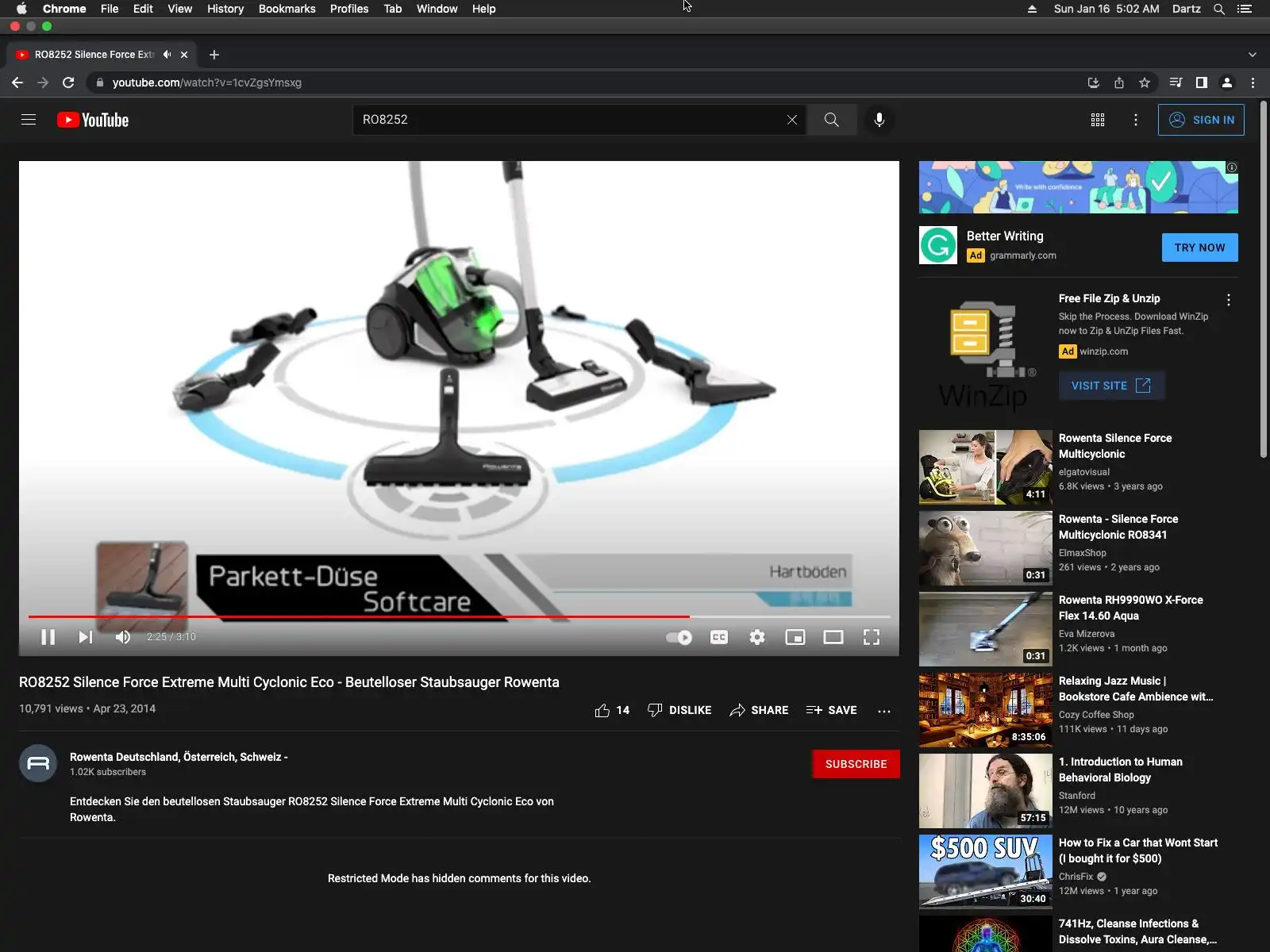The width and height of the screenshot is (1270, 952).
Task: Toggle Chrome side panel
Action: 1202,83
